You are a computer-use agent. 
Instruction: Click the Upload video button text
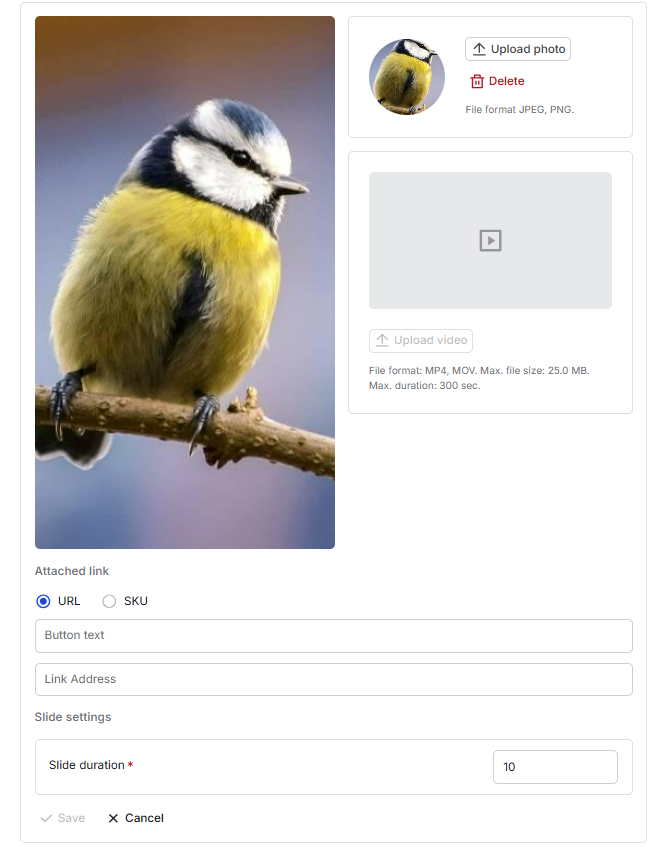430,340
